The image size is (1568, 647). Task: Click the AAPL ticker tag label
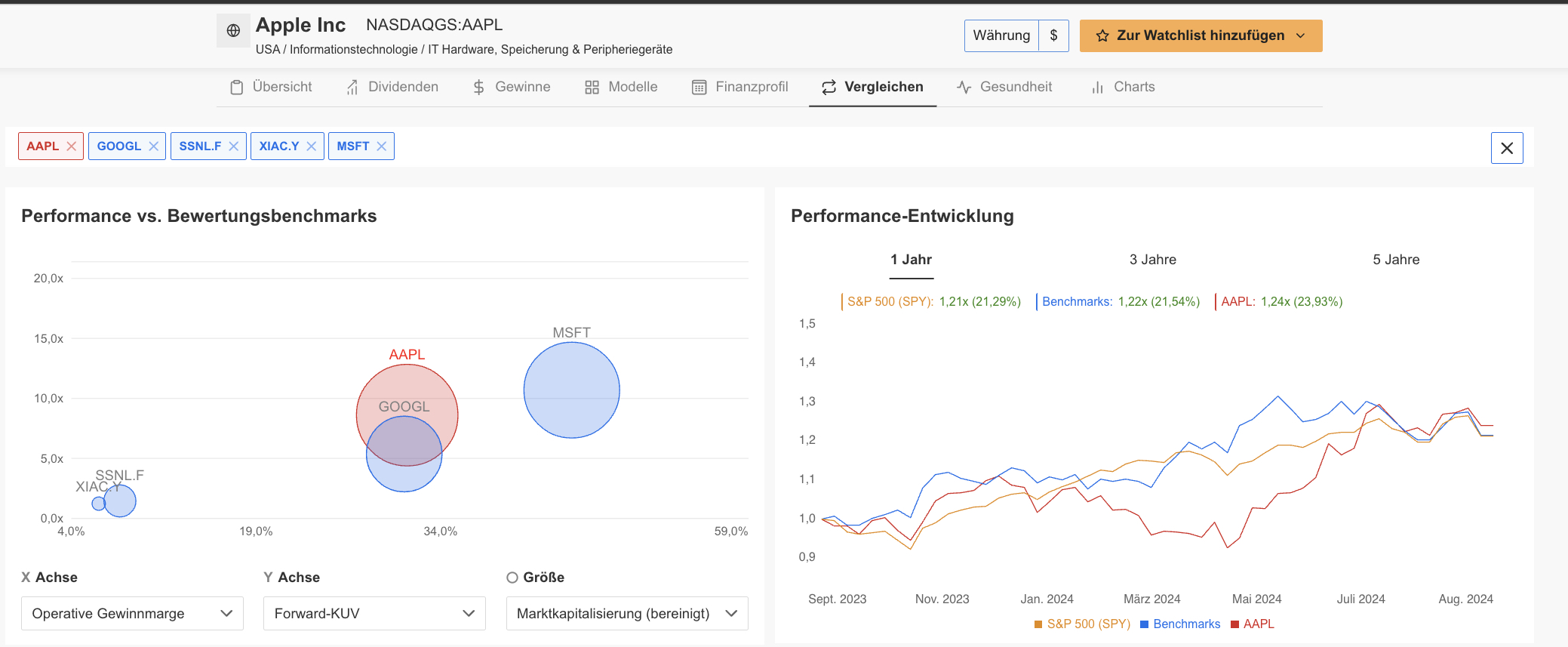pos(42,146)
